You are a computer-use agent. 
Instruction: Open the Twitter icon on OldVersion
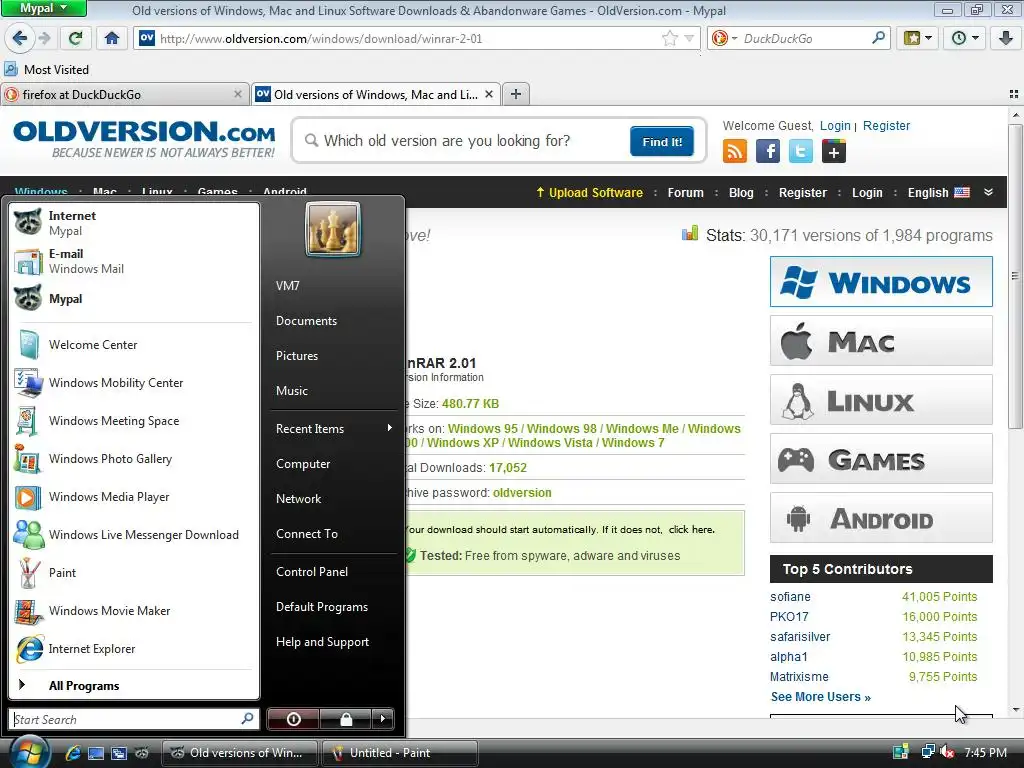(801, 152)
